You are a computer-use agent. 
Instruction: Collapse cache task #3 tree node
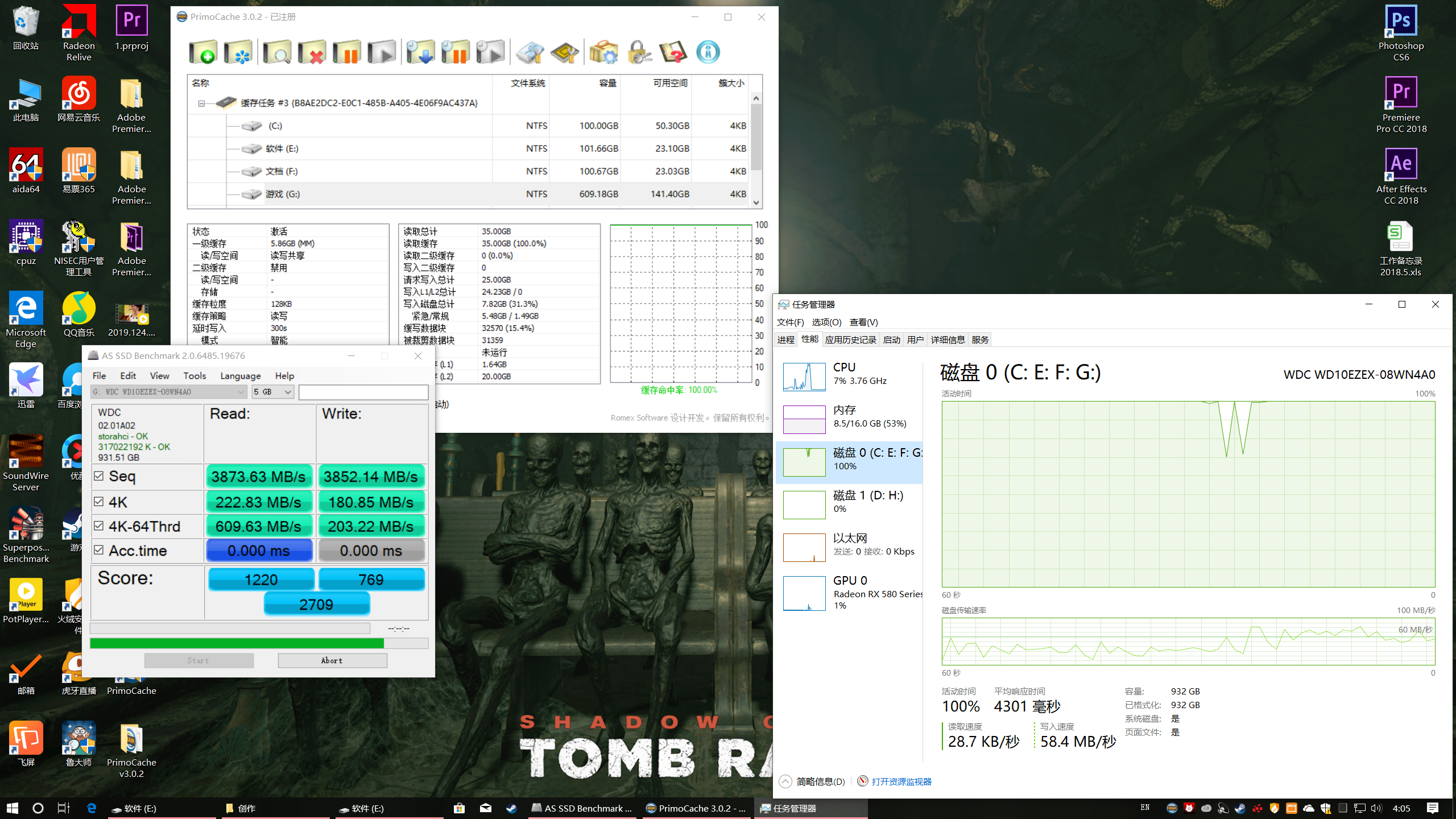(201, 104)
